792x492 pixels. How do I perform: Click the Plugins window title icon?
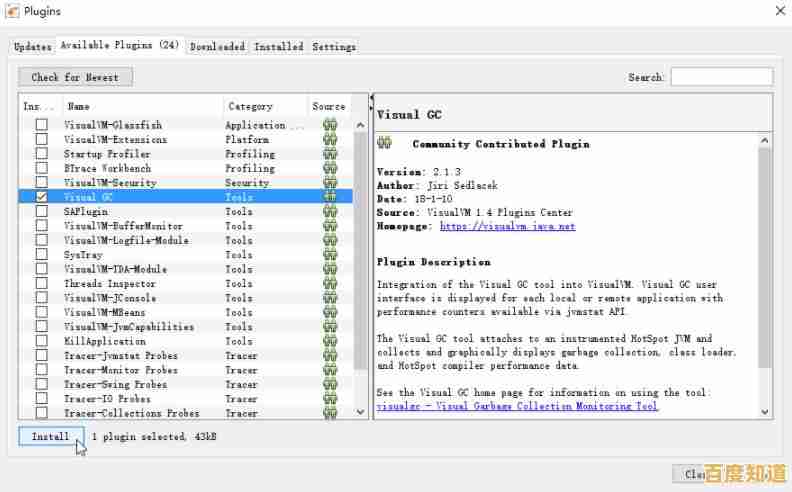(x=11, y=11)
